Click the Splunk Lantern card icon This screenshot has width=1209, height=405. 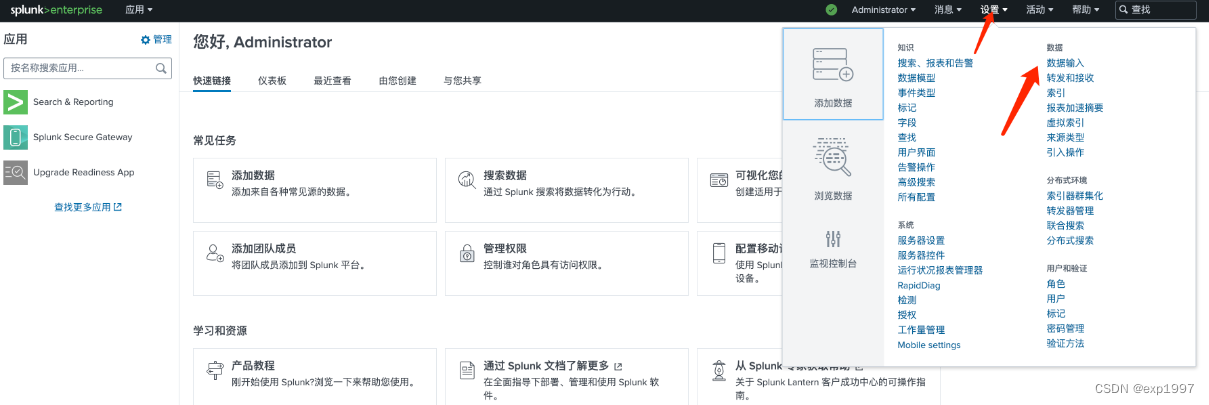click(718, 371)
